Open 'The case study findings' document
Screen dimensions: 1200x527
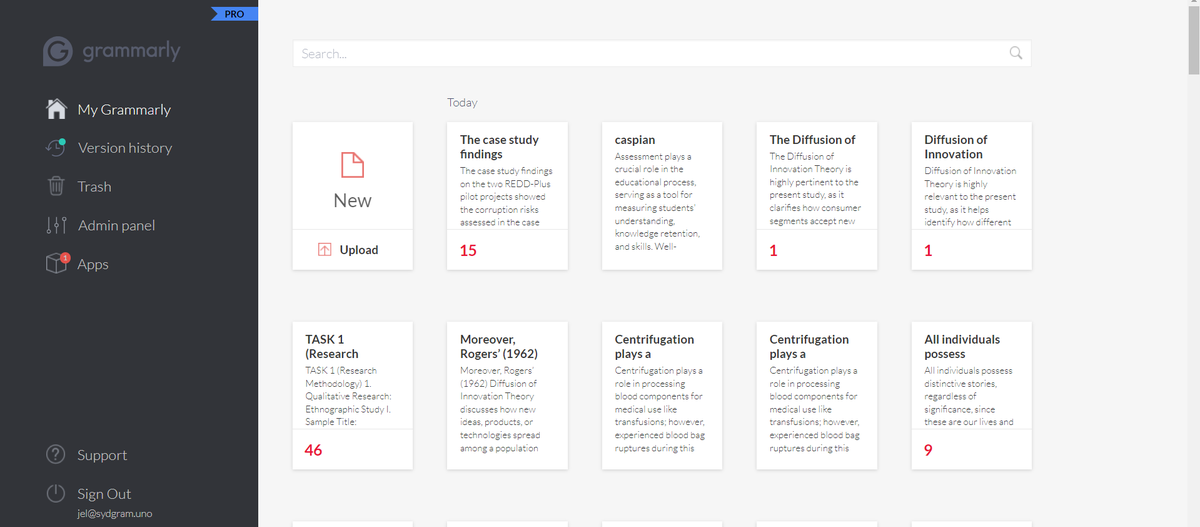tap(508, 196)
